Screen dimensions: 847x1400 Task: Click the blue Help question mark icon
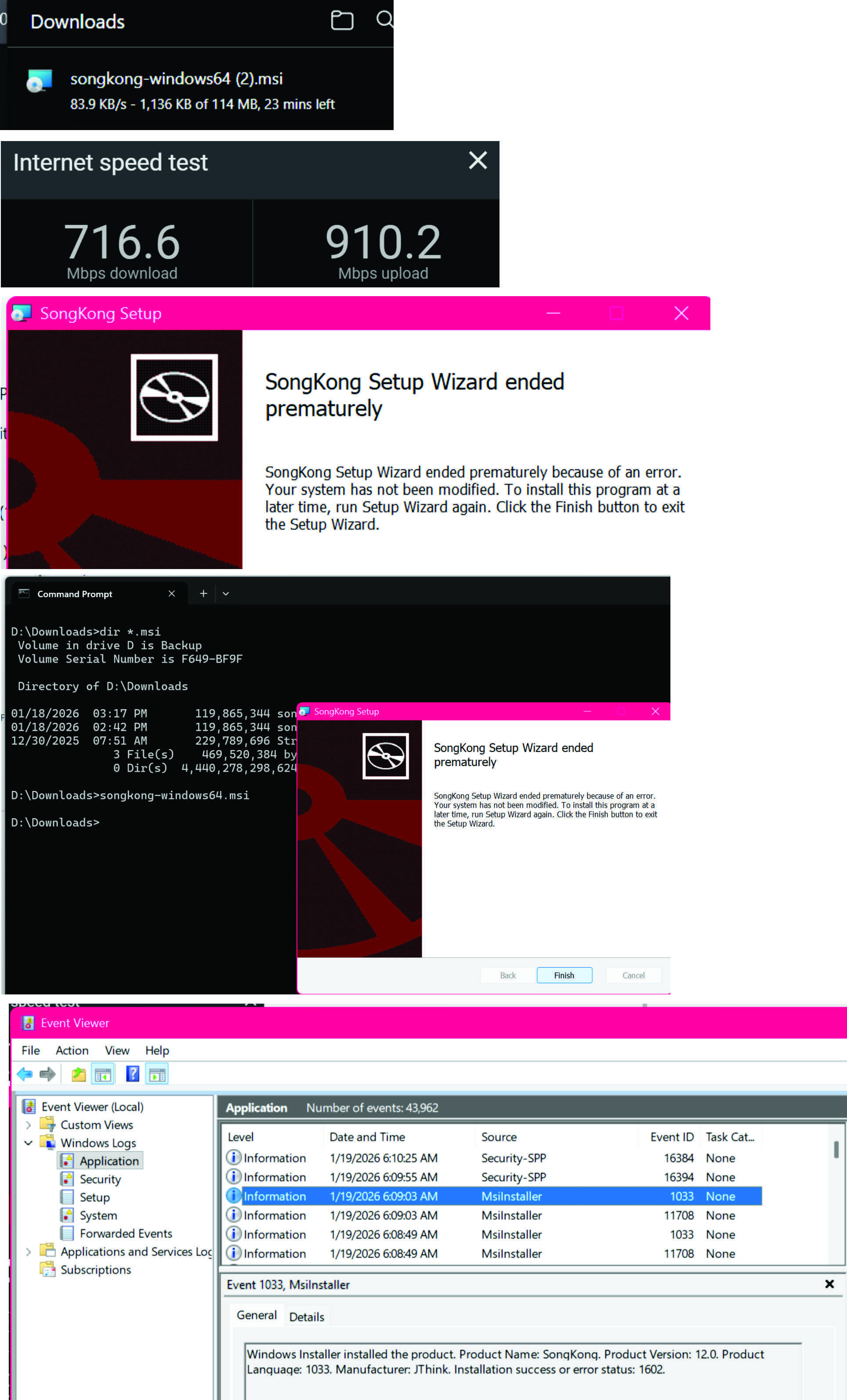(x=132, y=1074)
